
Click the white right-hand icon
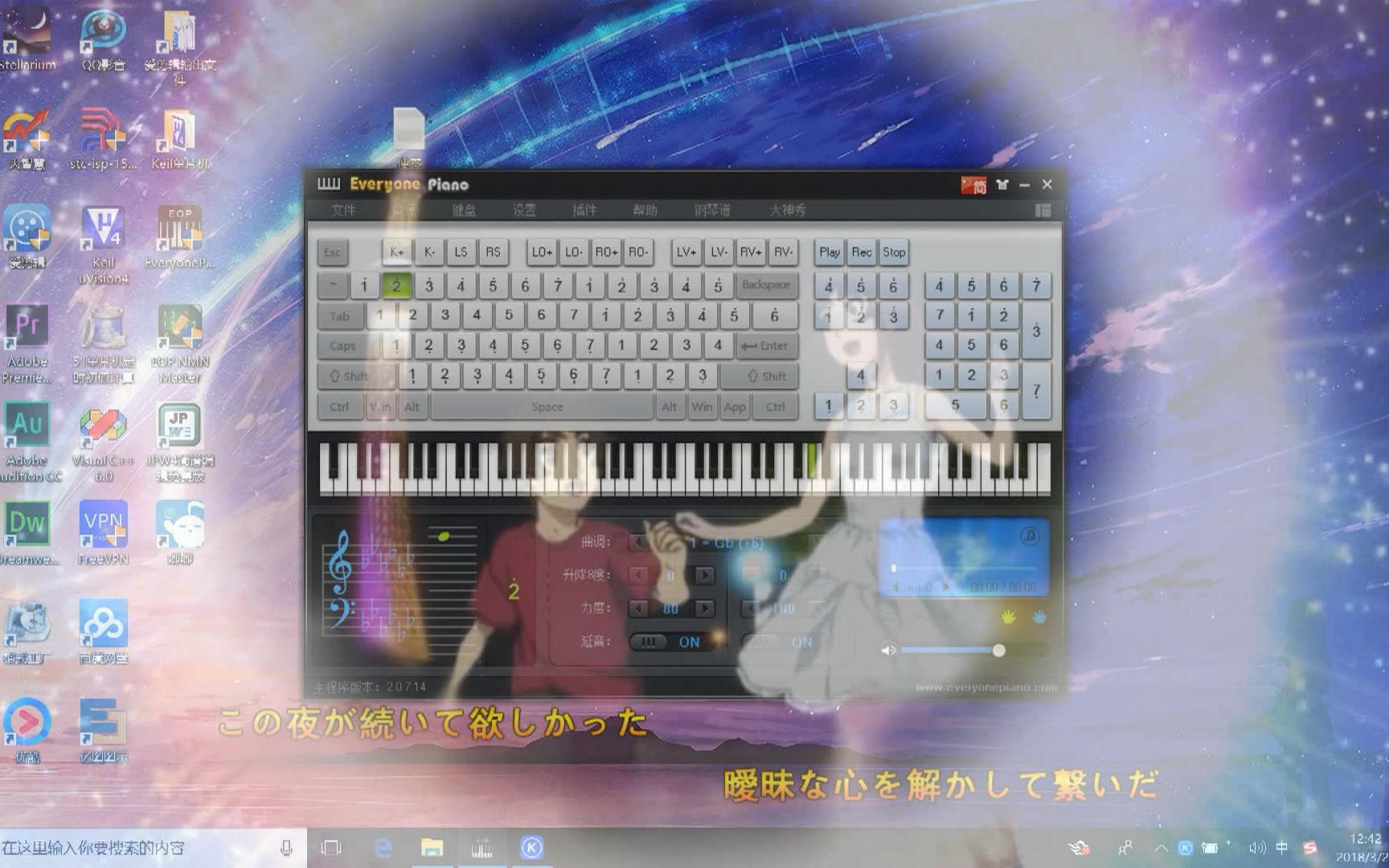tap(1040, 617)
